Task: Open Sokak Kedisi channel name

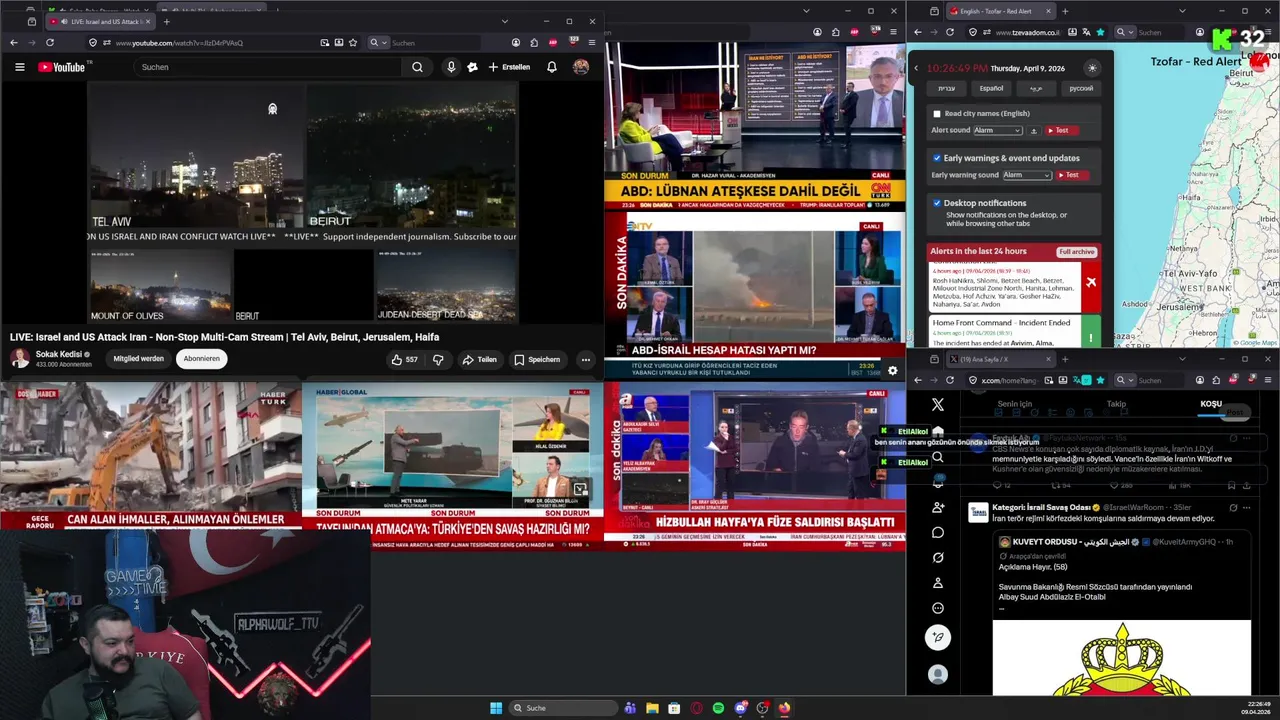Action: (x=60, y=354)
